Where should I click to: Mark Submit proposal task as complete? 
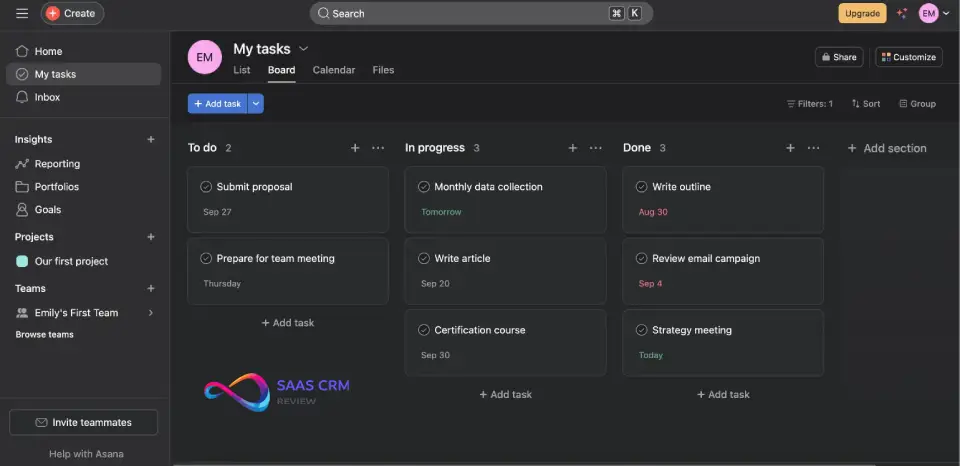pyautogui.click(x=206, y=187)
